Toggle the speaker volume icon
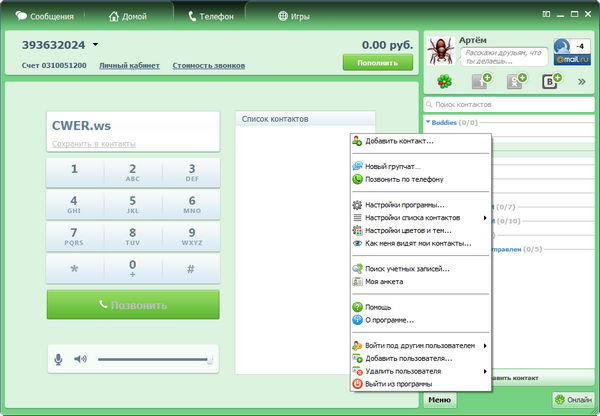Screen dimensions: 600x416 tap(80, 359)
